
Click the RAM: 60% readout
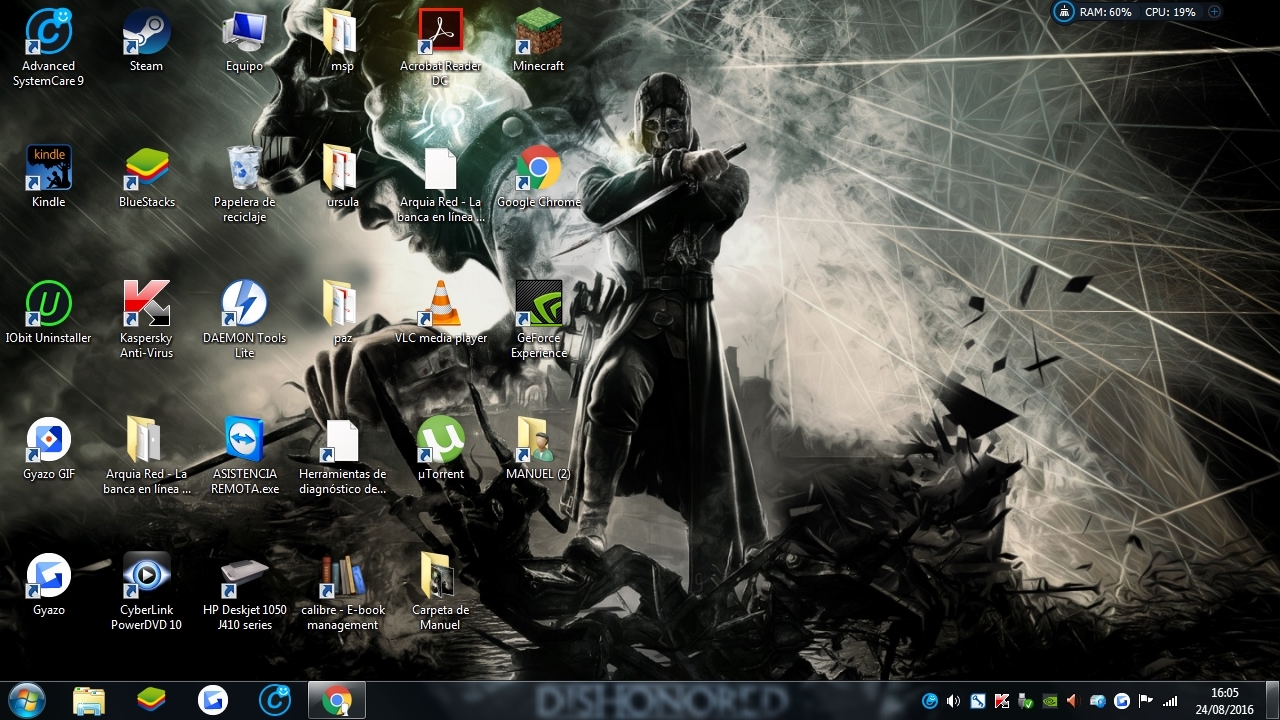1105,12
